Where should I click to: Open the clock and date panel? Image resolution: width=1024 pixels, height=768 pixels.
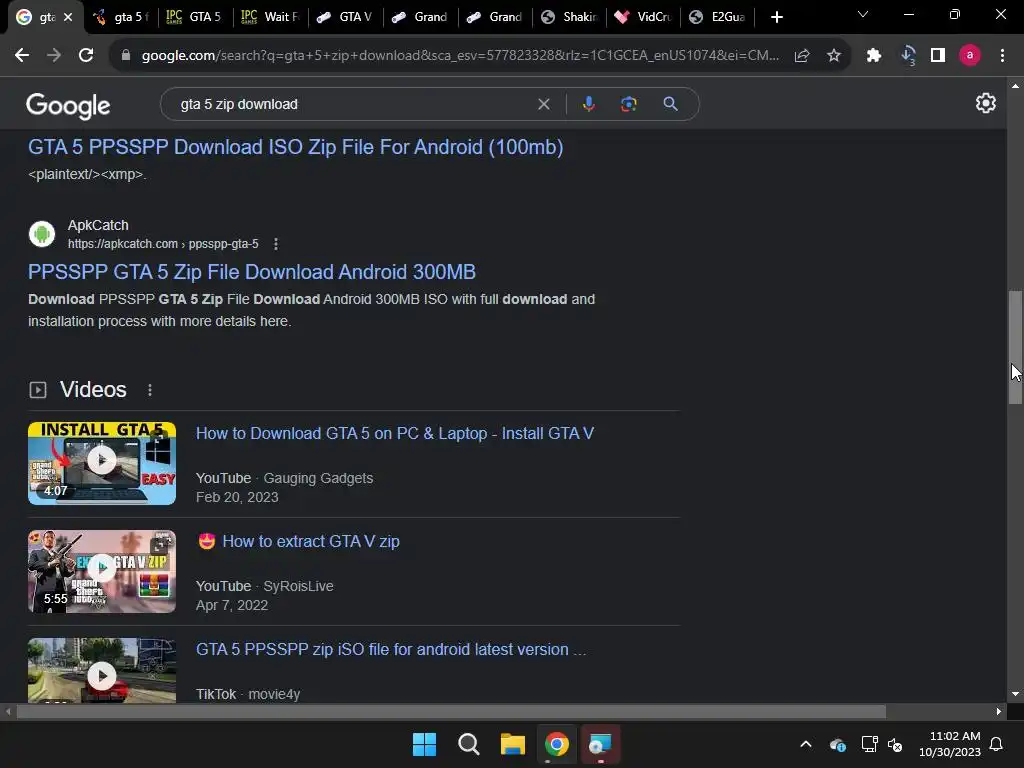point(950,744)
